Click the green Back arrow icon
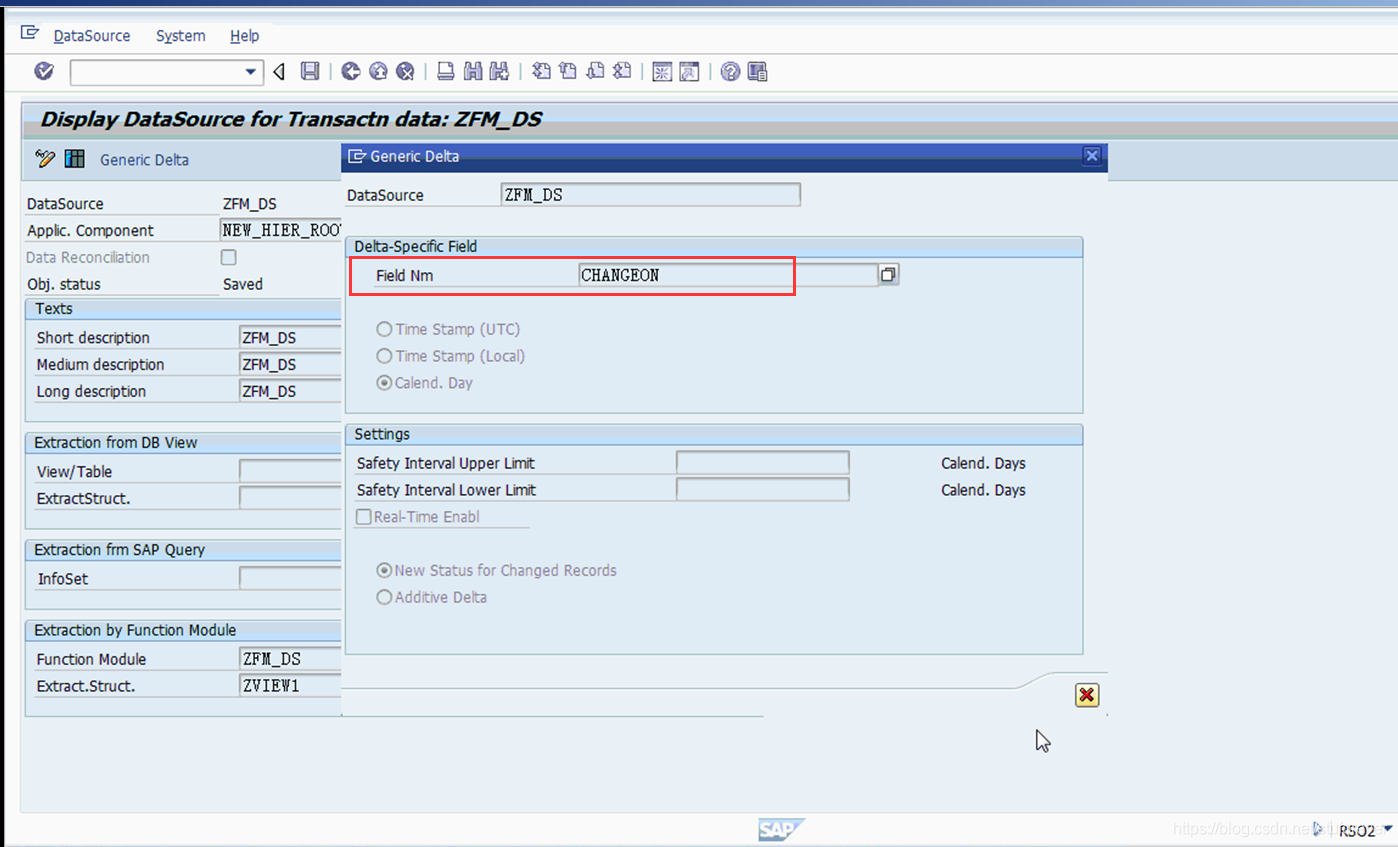This screenshot has width=1398, height=847. pyautogui.click(x=350, y=71)
